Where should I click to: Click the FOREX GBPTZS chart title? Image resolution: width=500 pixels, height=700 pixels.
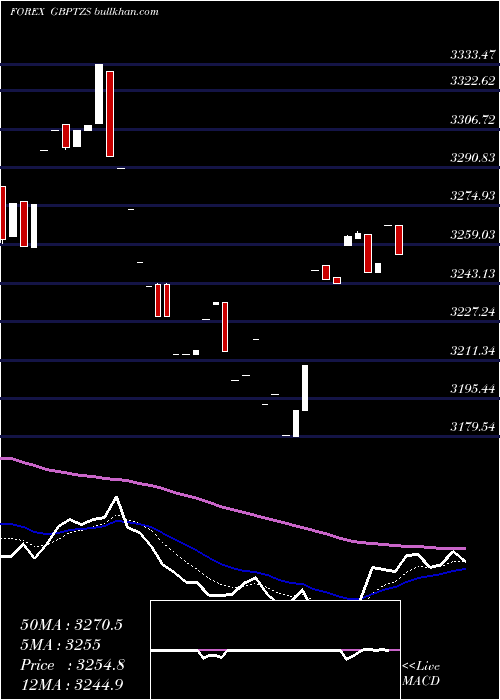[84, 12]
